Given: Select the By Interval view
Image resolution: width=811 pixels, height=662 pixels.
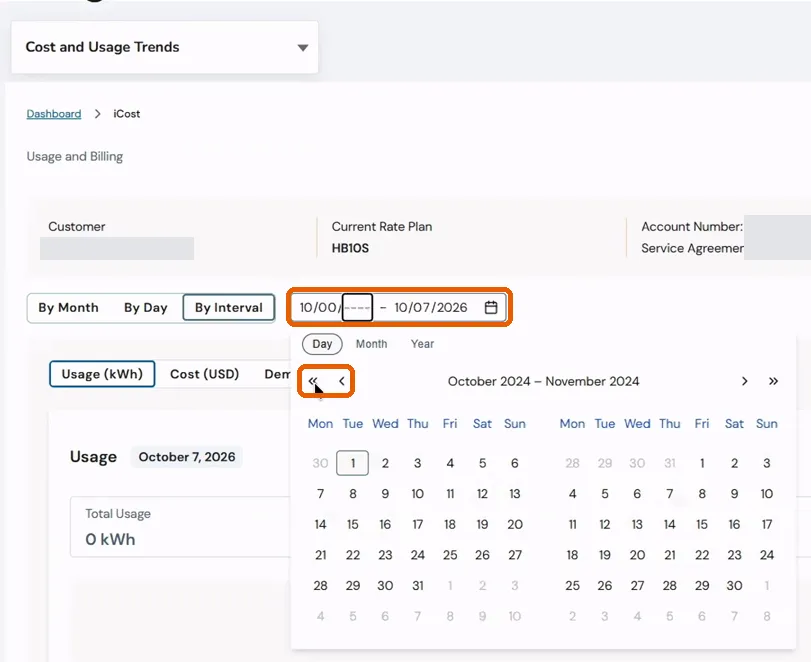Looking at the screenshot, I should [x=229, y=308].
